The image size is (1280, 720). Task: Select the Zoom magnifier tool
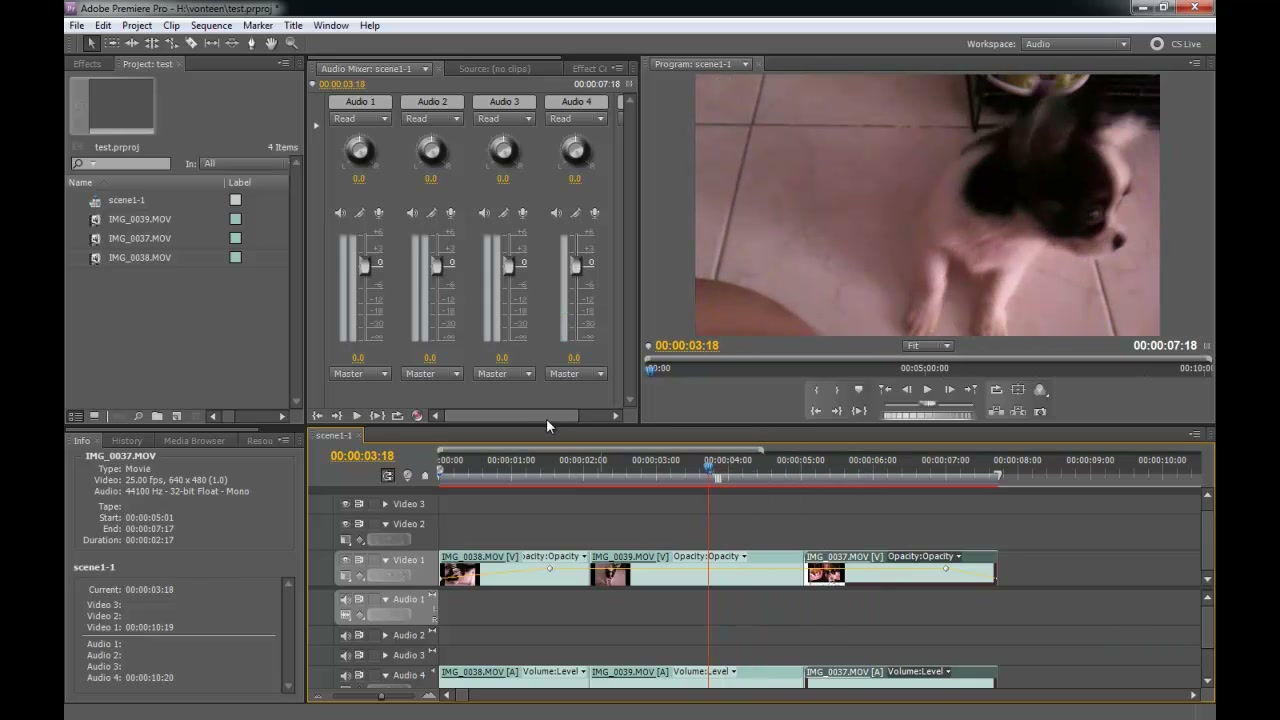coord(292,44)
